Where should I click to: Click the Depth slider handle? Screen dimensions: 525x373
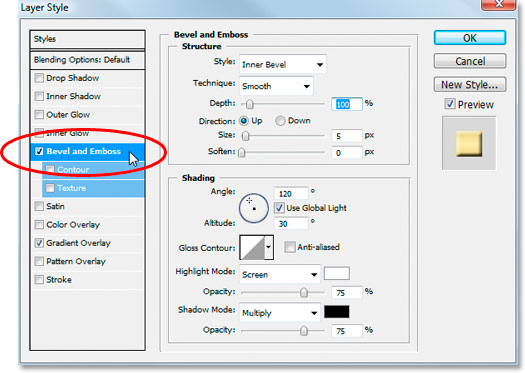(249, 104)
